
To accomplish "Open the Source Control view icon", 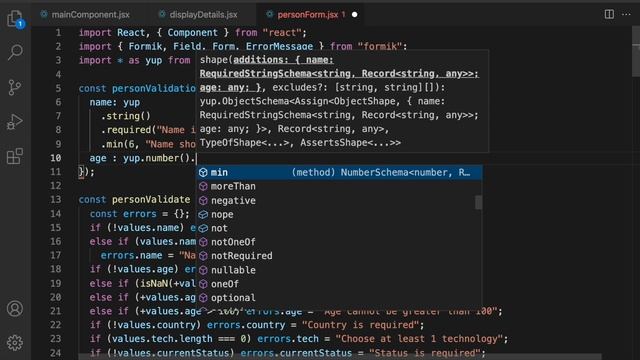I will (x=15, y=87).
